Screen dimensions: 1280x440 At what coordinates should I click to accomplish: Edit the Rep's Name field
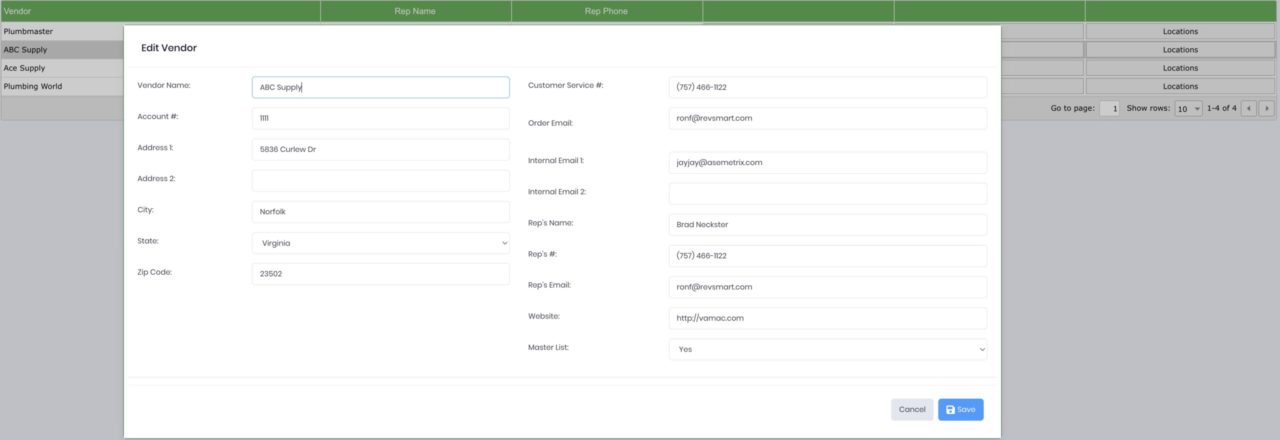pos(827,224)
